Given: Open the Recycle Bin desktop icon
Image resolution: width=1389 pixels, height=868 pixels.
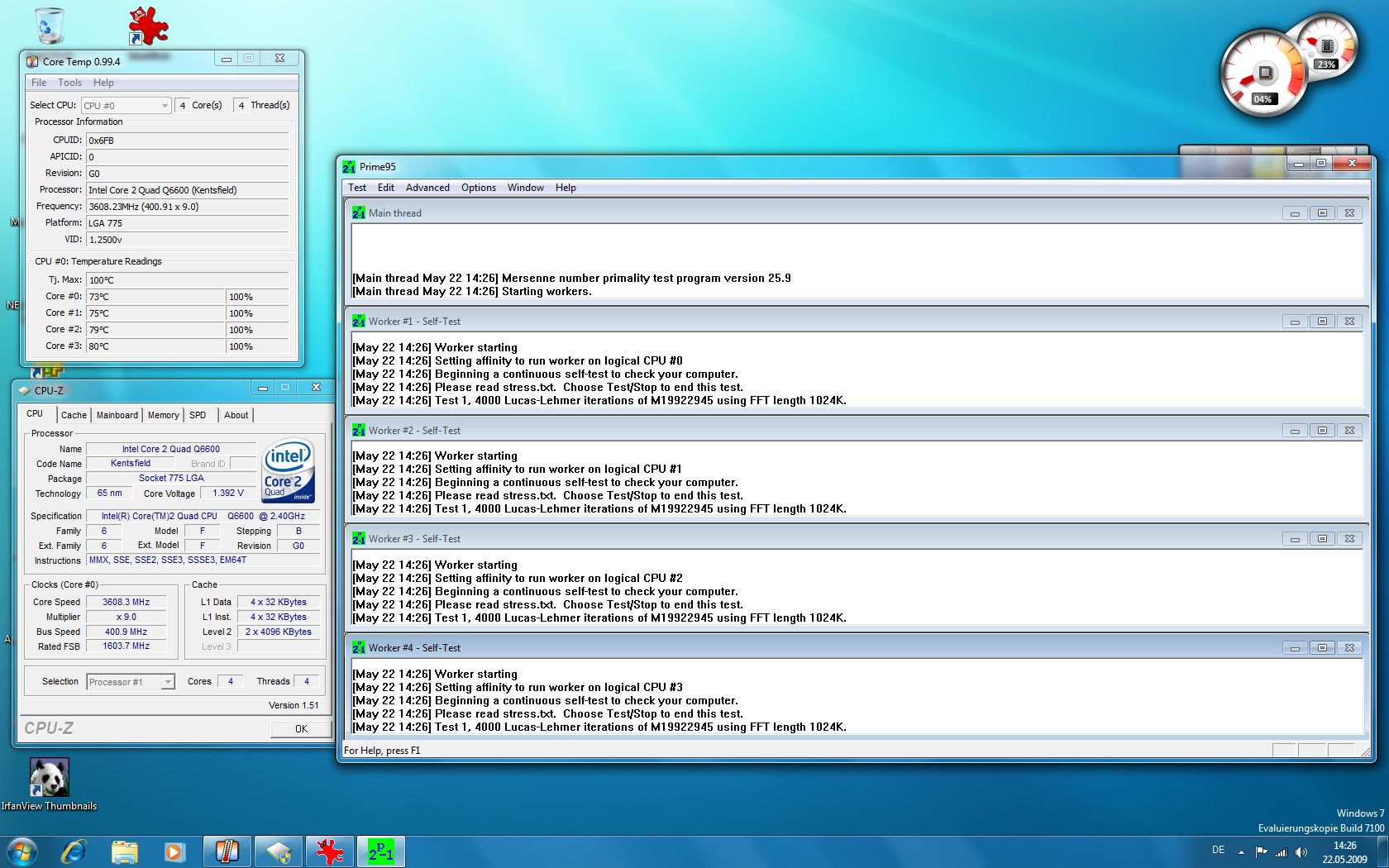Looking at the screenshot, I should pos(50,26).
